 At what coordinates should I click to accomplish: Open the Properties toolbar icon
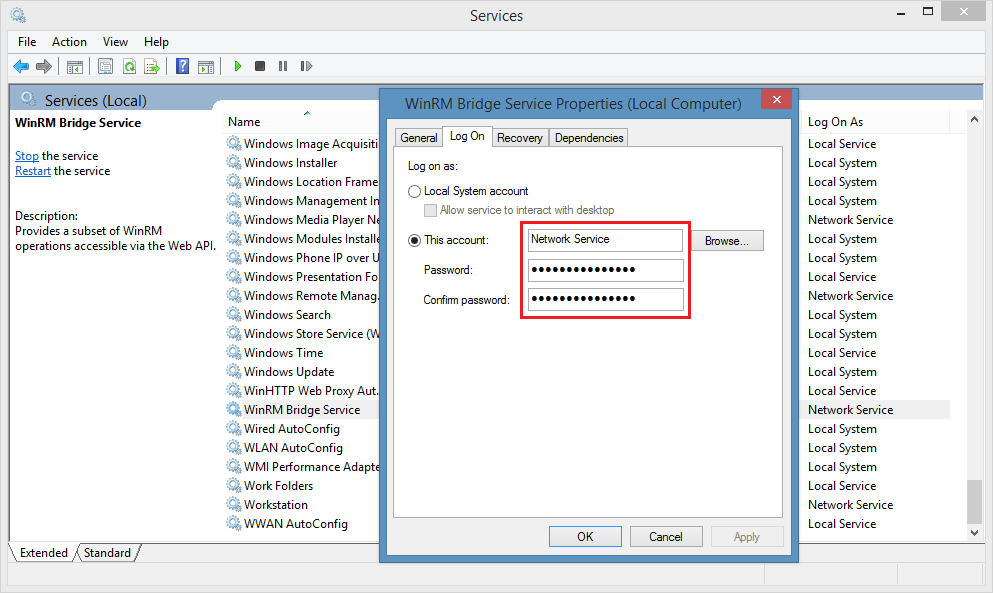[106, 67]
